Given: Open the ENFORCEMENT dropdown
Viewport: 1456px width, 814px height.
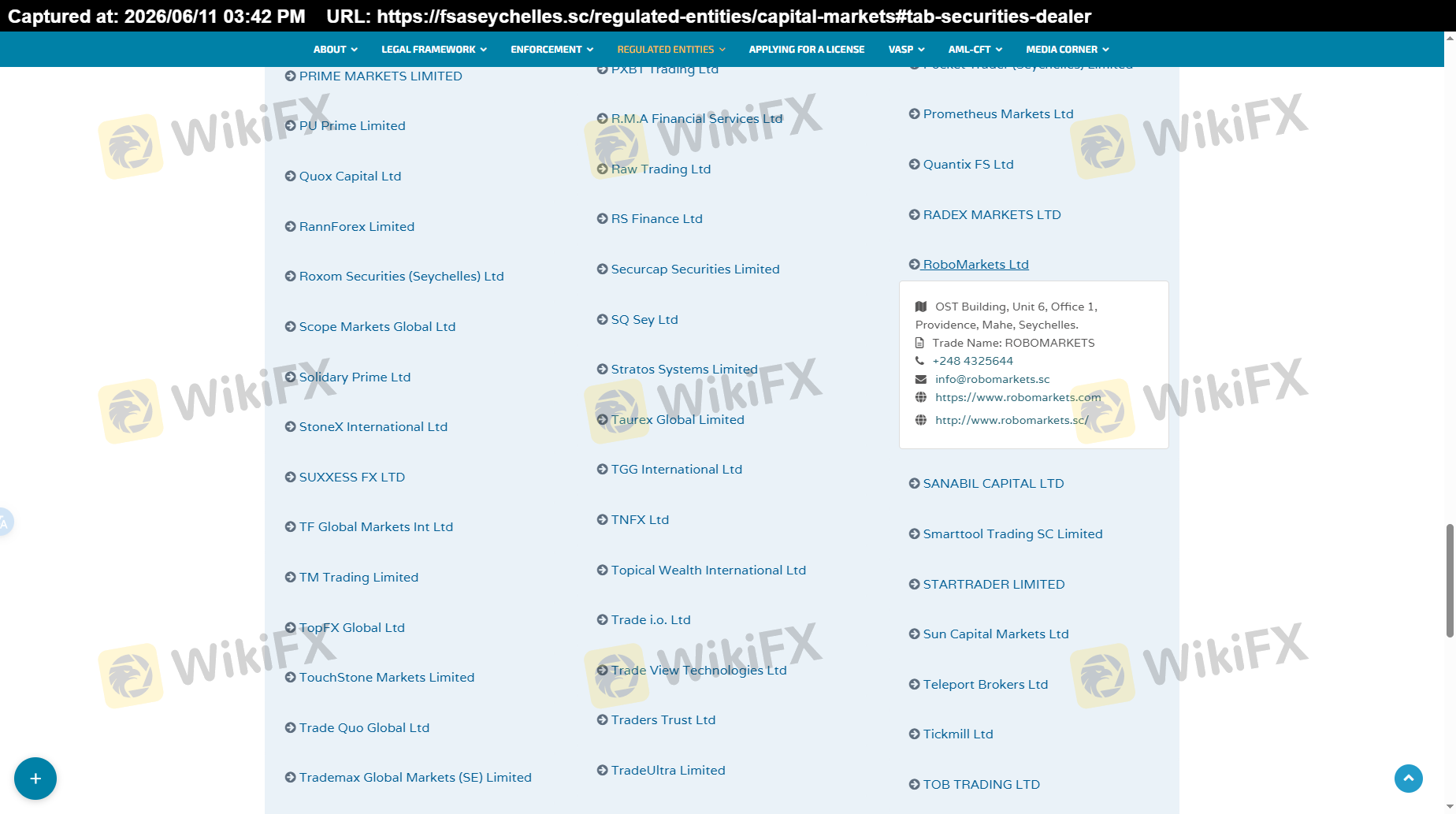Looking at the screenshot, I should click(x=552, y=50).
